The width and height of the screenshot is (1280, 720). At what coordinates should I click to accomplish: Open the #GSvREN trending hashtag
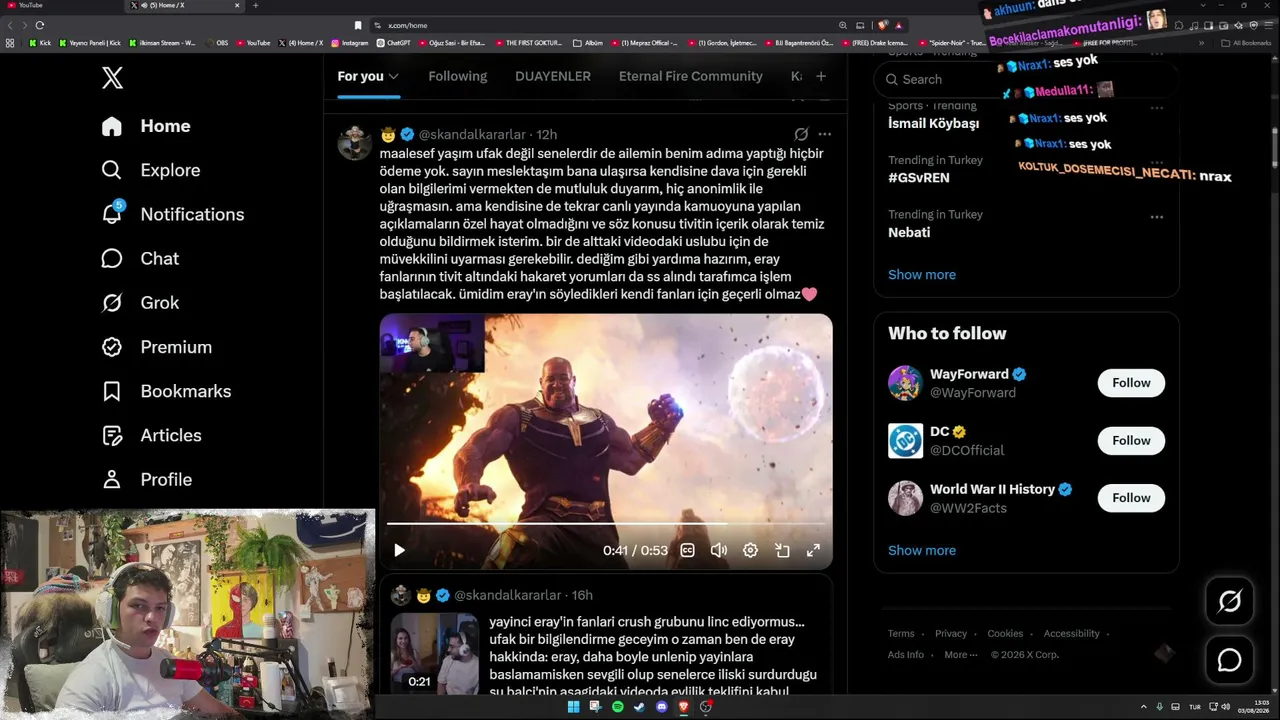(919, 178)
